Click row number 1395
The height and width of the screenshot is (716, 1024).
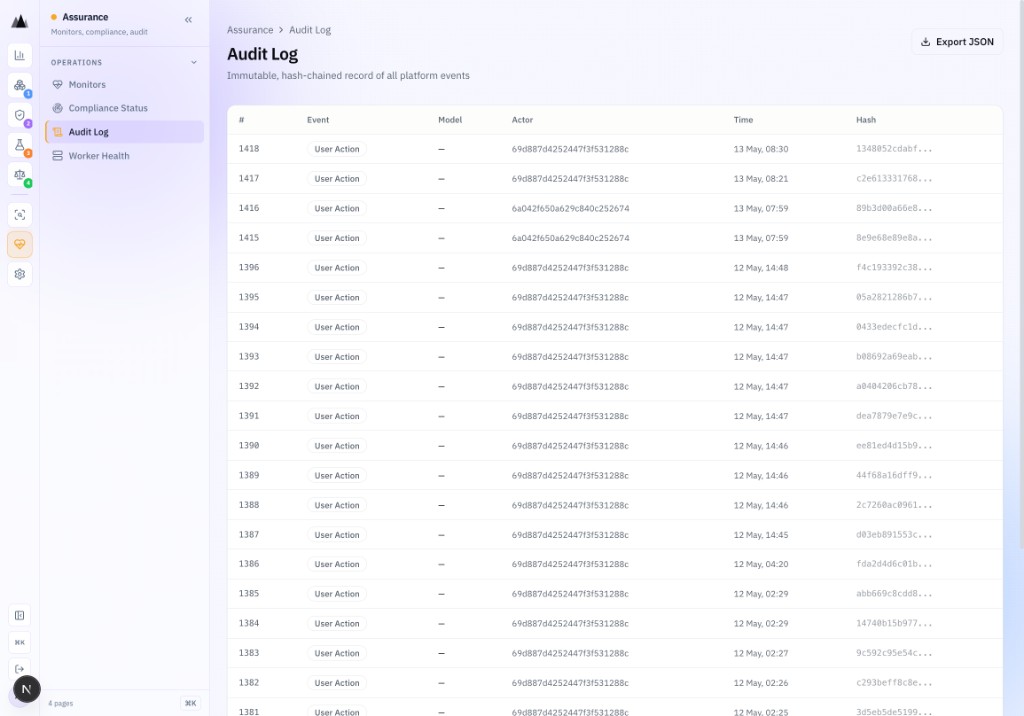pos(249,297)
